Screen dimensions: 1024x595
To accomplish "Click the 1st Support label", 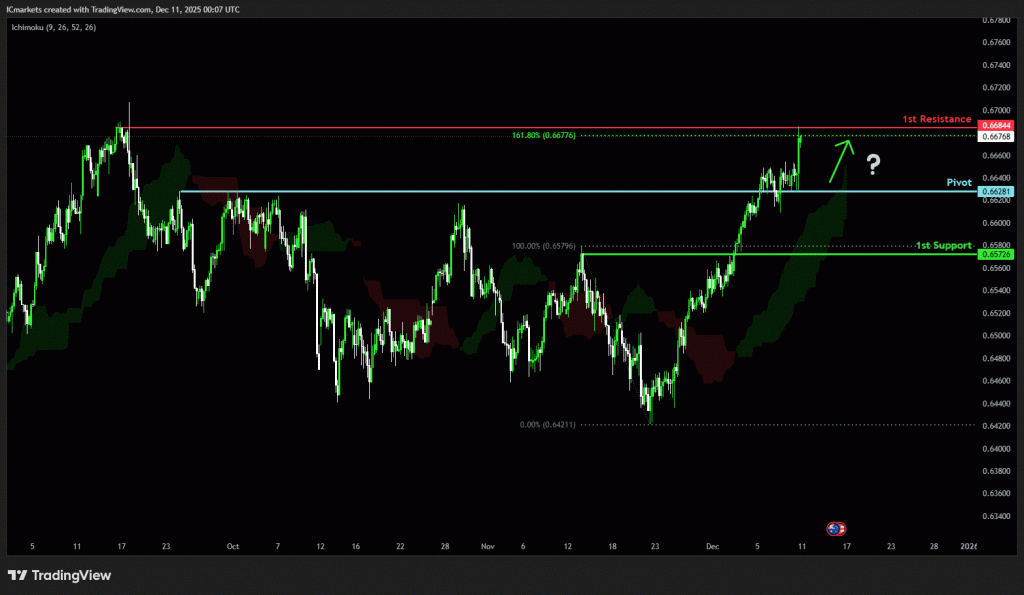I will 943,245.
